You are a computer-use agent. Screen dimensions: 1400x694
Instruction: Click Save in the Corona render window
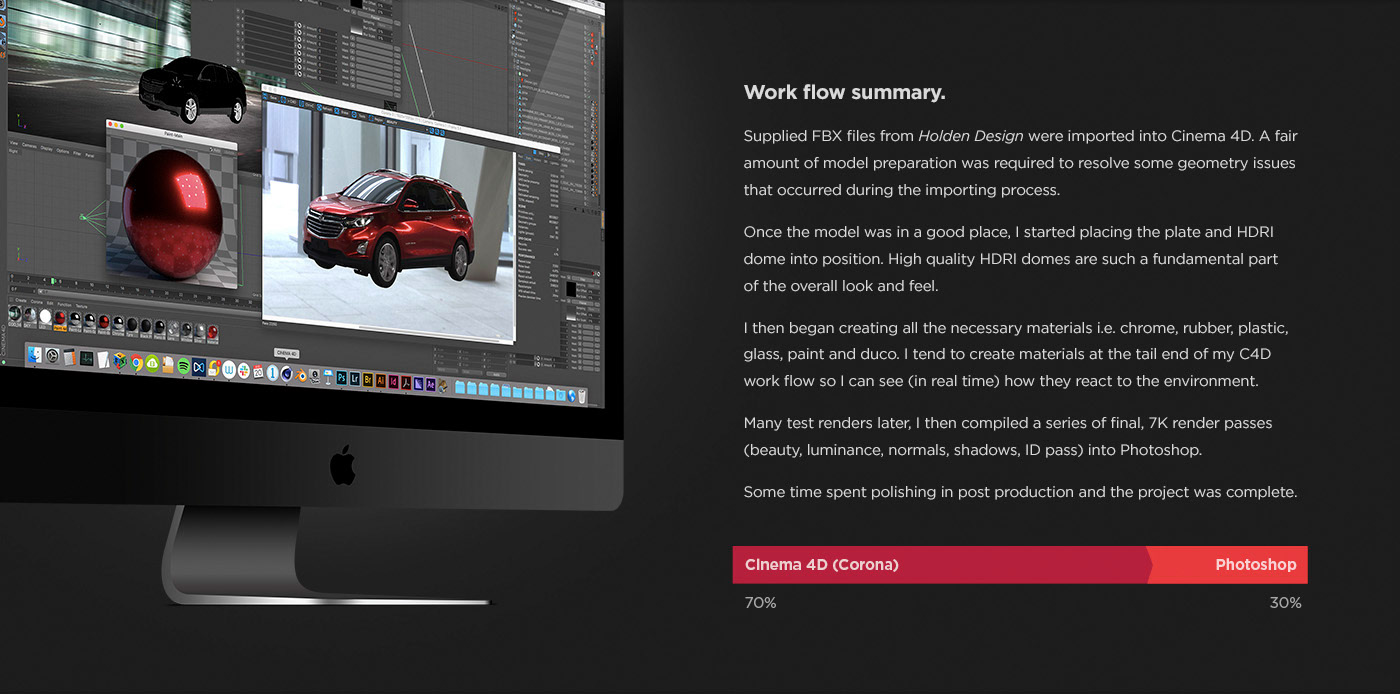coord(271,98)
